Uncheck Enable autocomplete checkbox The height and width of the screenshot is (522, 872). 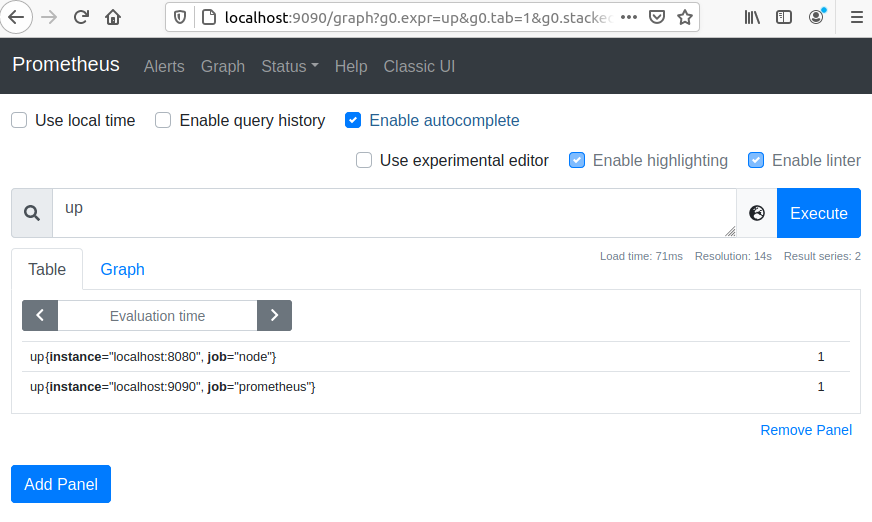click(x=353, y=120)
